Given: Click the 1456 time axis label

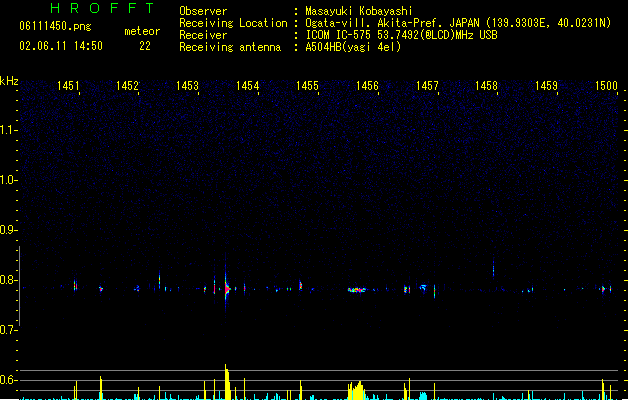Looking at the screenshot, I should [x=367, y=86].
